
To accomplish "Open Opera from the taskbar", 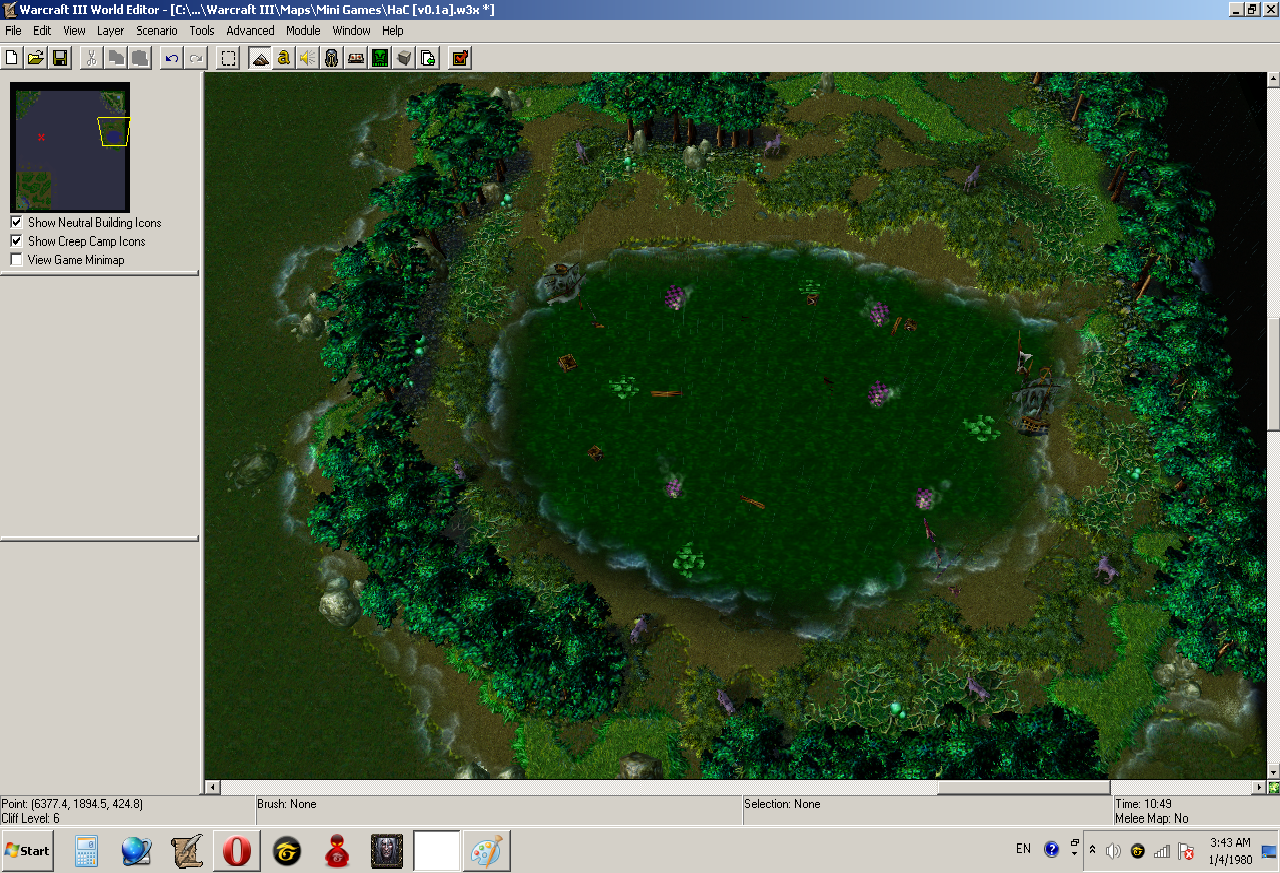I will (237, 851).
